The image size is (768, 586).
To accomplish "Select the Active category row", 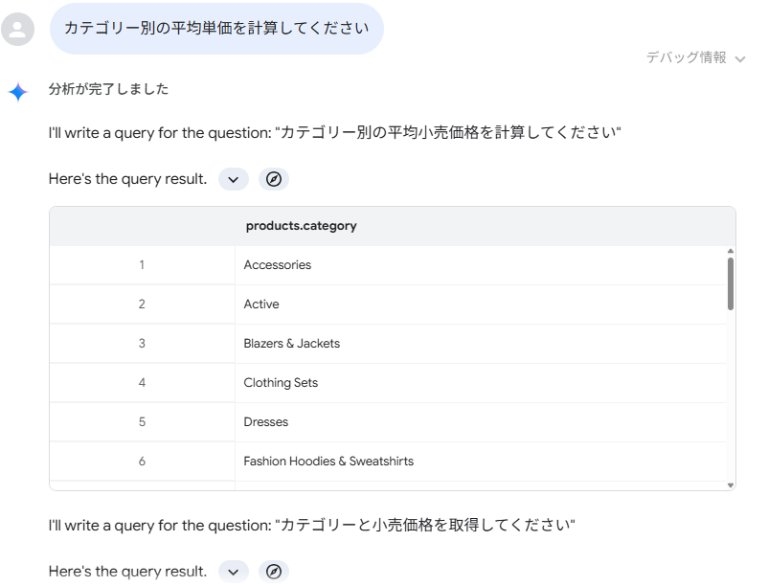I will pos(261,304).
